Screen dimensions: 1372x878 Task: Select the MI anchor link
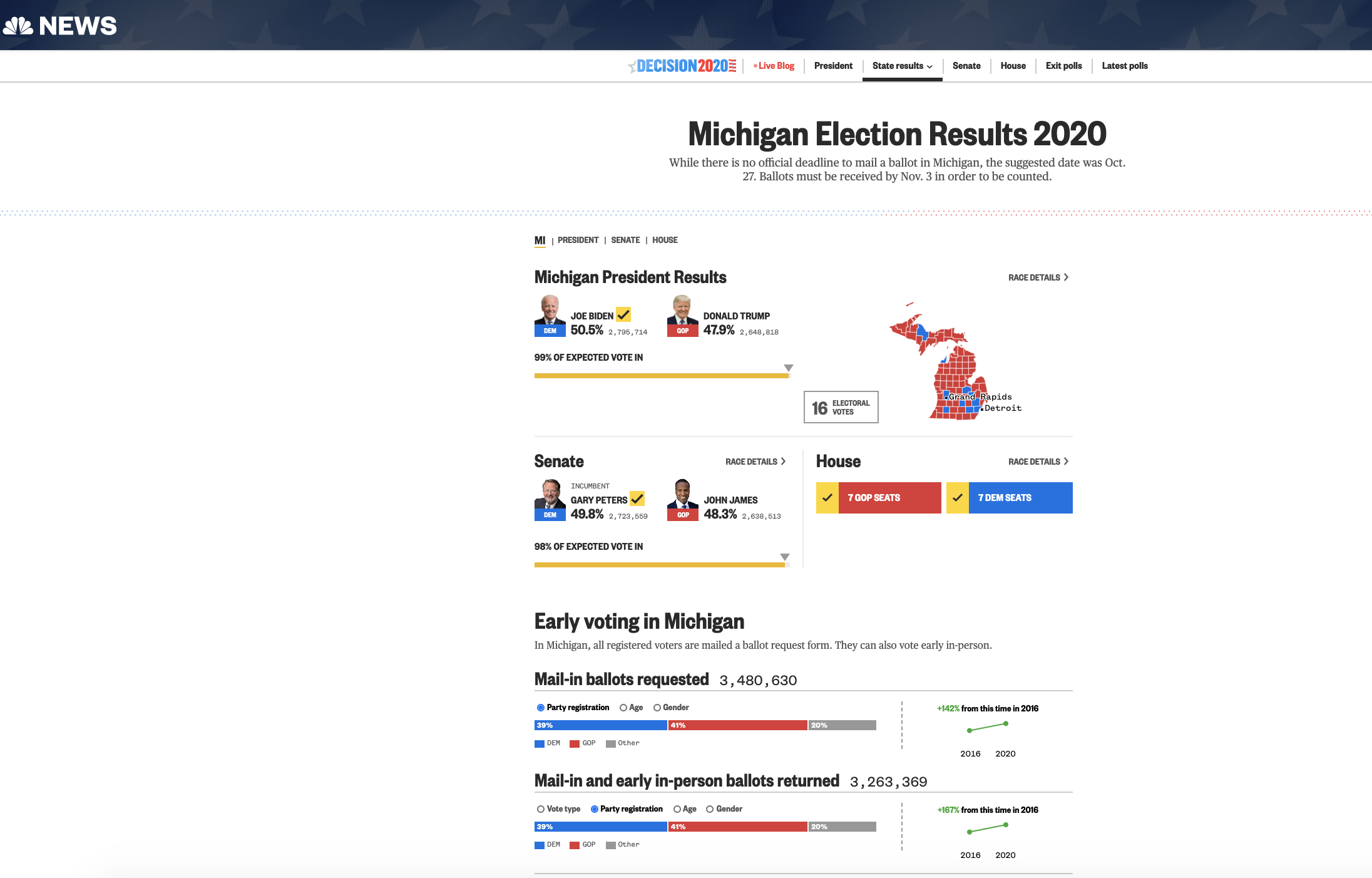click(540, 240)
